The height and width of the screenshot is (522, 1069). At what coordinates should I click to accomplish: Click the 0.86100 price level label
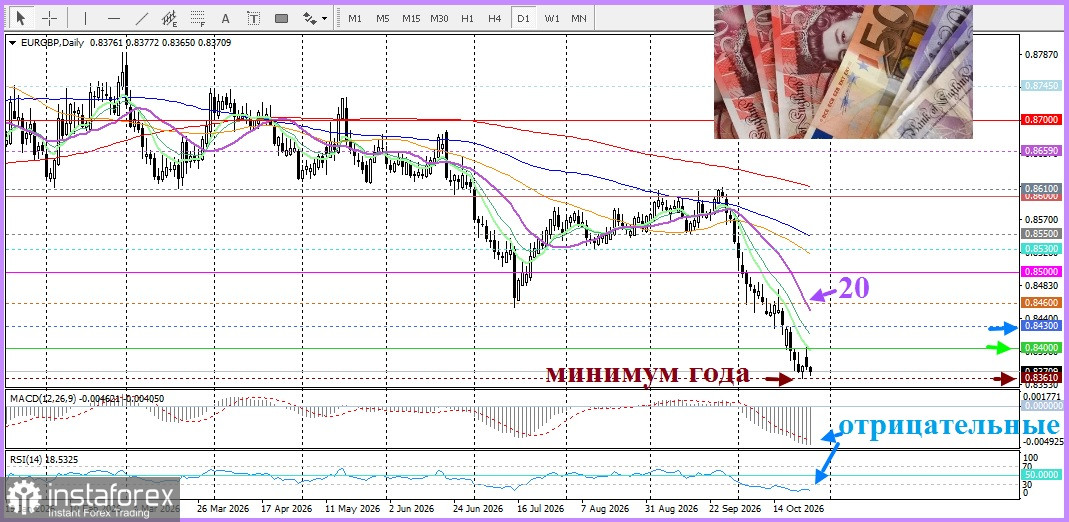1040,188
